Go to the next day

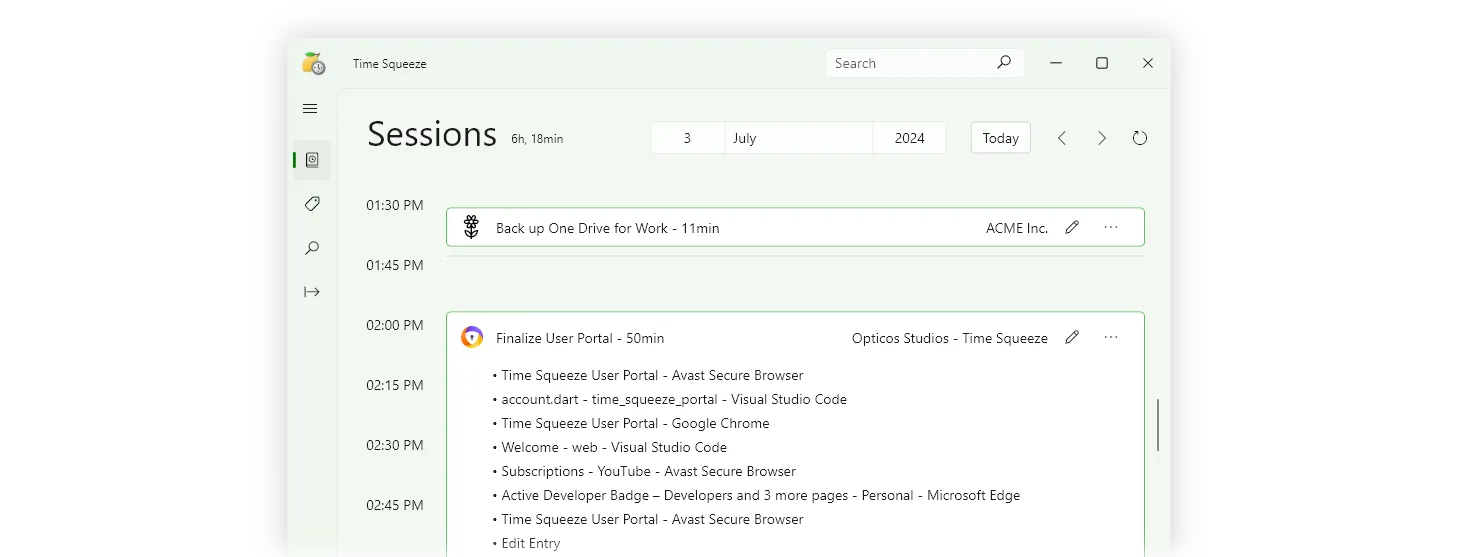tap(1101, 138)
